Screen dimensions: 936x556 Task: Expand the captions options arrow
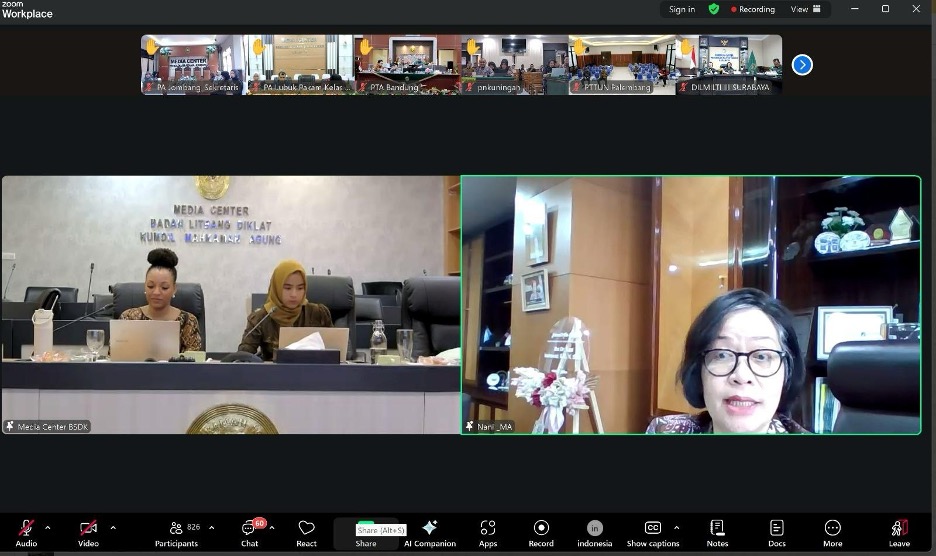click(x=677, y=528)
